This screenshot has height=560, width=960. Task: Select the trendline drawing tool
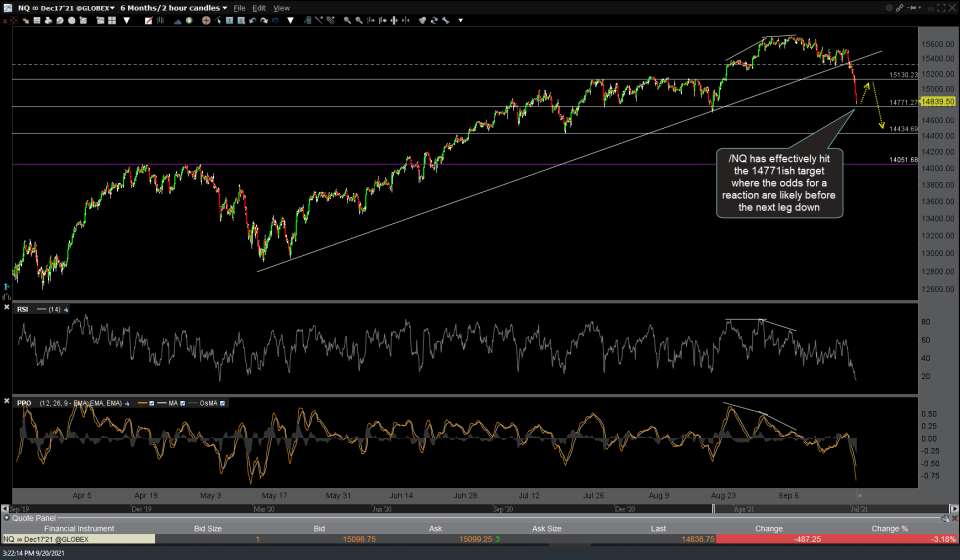tap(319, 20)
